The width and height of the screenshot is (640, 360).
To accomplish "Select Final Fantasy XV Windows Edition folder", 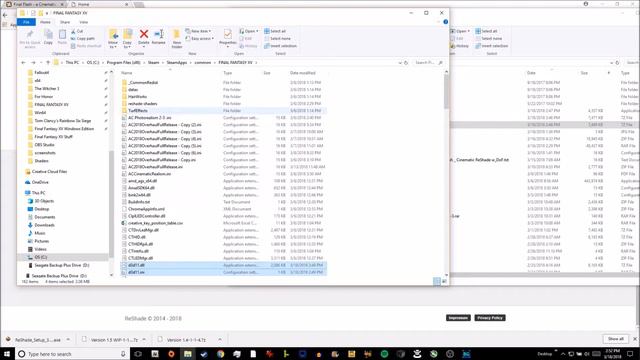I will pyautogui.click(x=64, y=129).
